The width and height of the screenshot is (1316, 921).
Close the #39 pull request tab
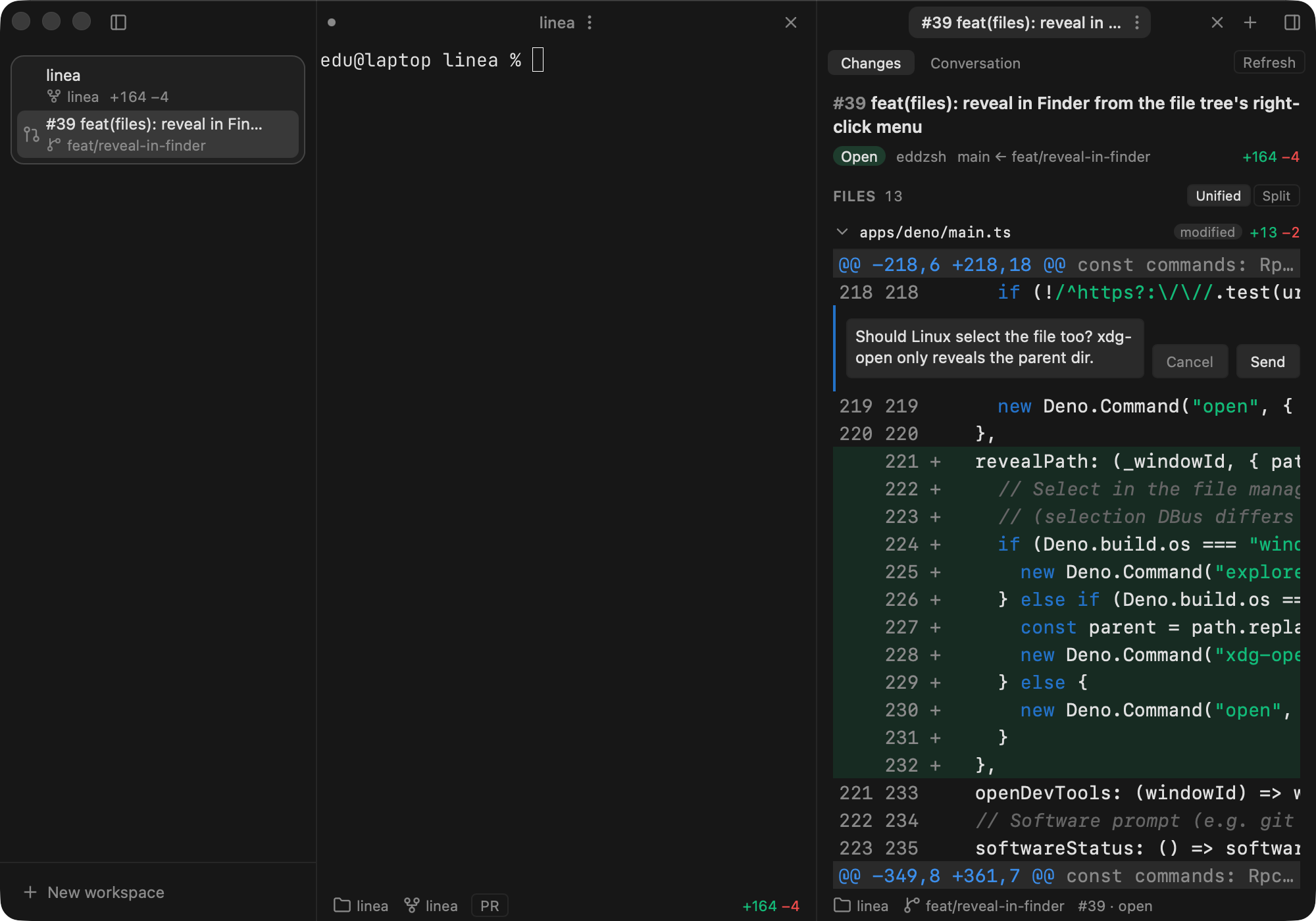1217,22
